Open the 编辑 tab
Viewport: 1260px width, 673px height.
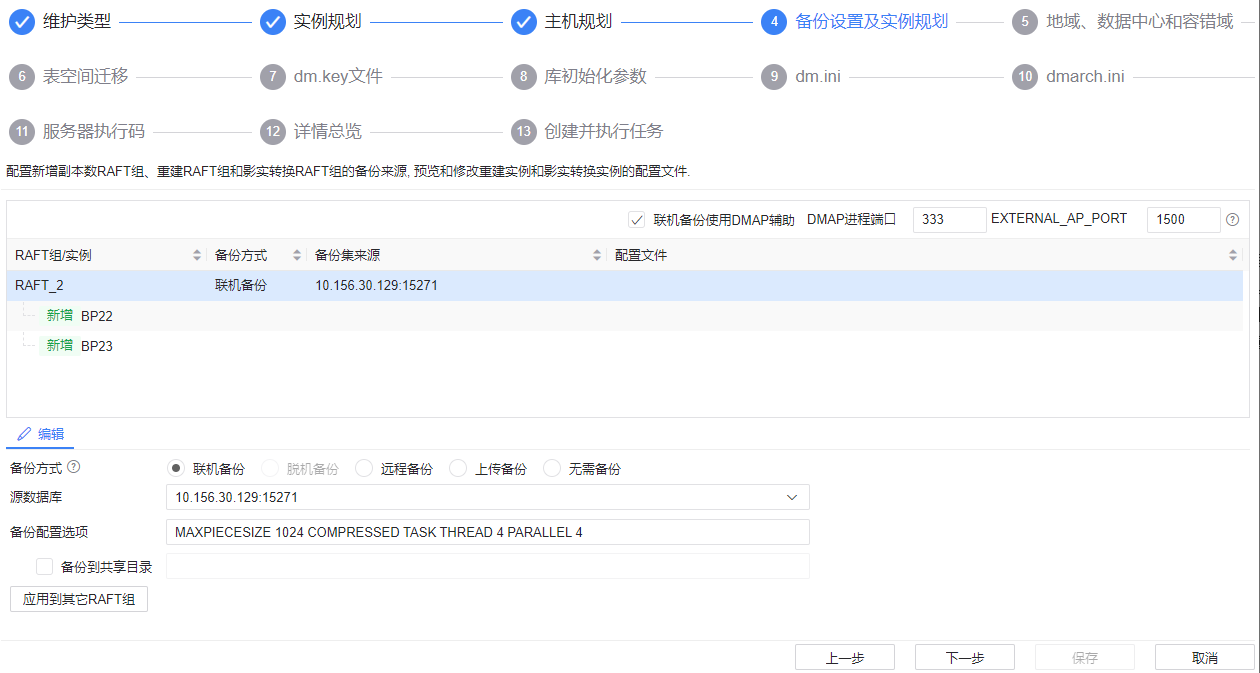pyautogui.click(x=41, y=434)
